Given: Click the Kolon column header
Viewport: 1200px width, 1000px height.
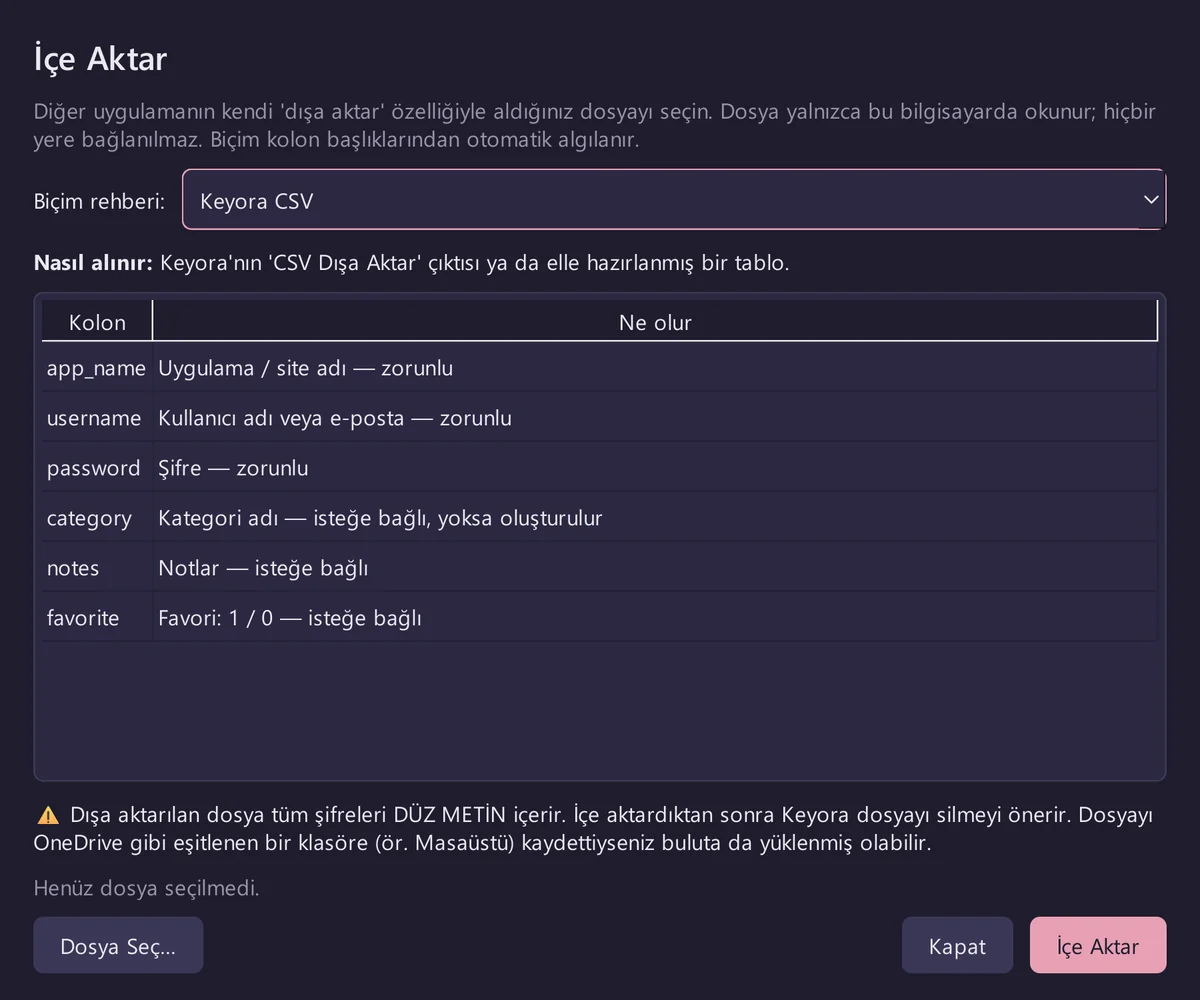Looking at the screenshot, I should [x=97, y=322].
